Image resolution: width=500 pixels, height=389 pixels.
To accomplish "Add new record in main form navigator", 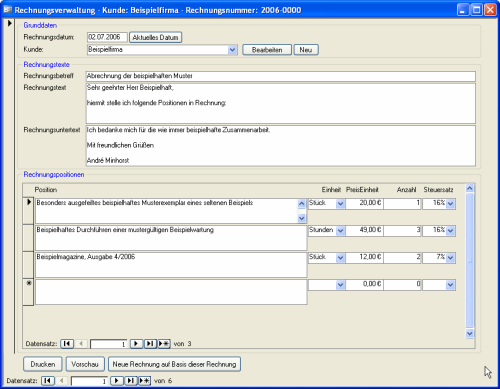I will click(x=144, y=380).
